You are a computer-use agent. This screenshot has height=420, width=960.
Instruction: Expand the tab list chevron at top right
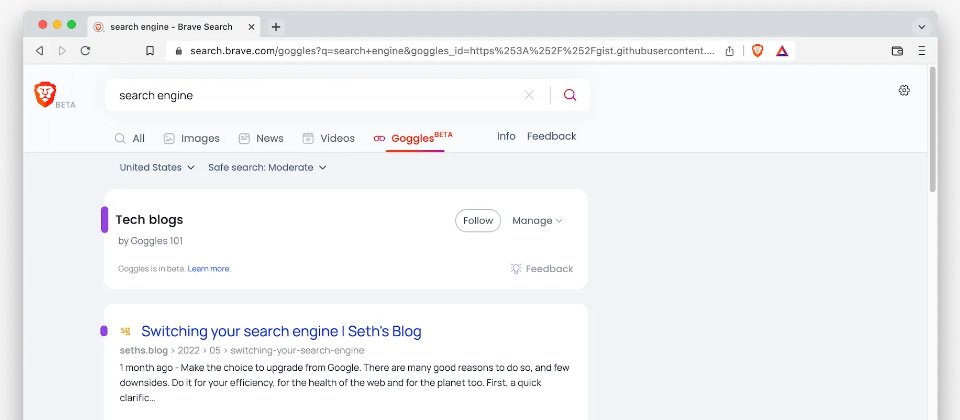[x=921, y=27]
